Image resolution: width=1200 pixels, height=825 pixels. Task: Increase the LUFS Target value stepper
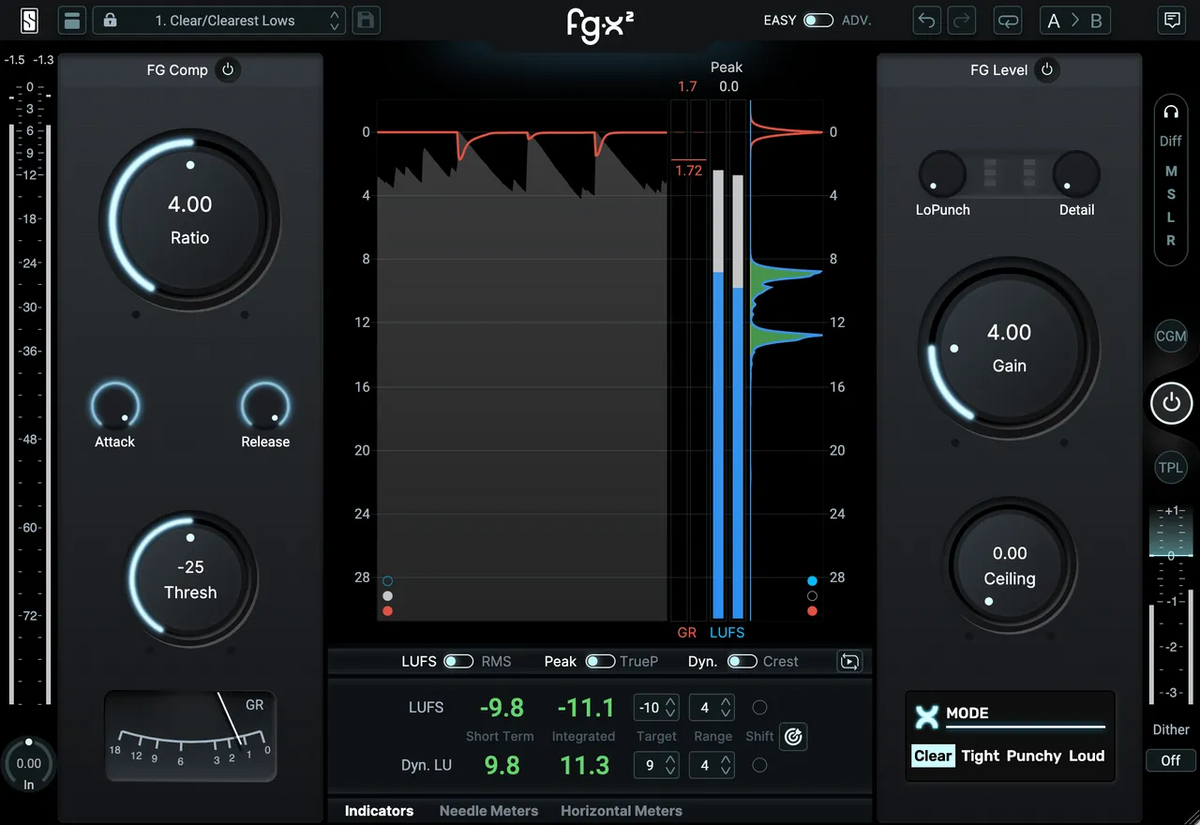tap(668, 702)
